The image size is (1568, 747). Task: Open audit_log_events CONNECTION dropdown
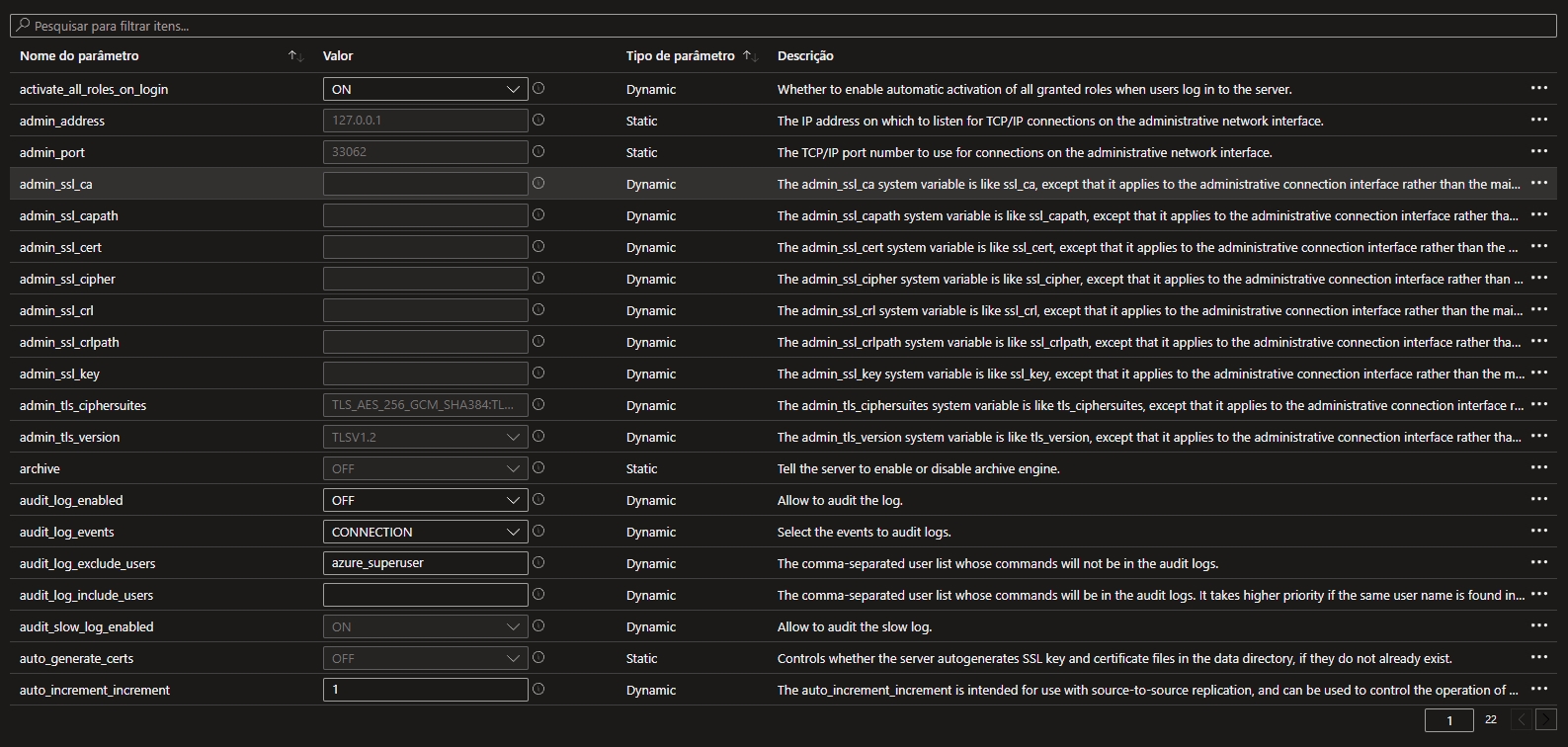click(425, 532)
